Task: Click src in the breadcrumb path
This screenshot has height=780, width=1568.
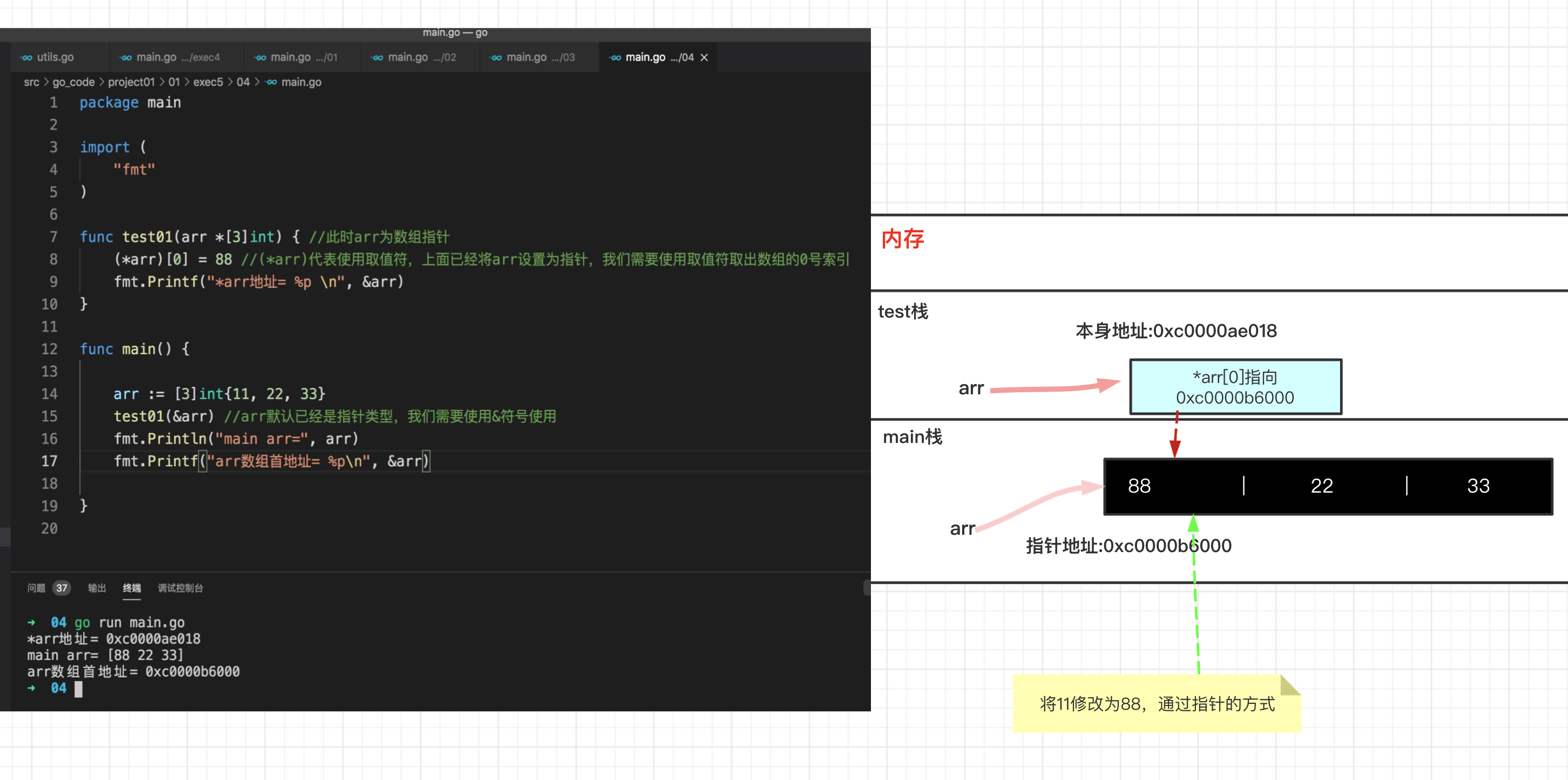Action: coord(31,82)
